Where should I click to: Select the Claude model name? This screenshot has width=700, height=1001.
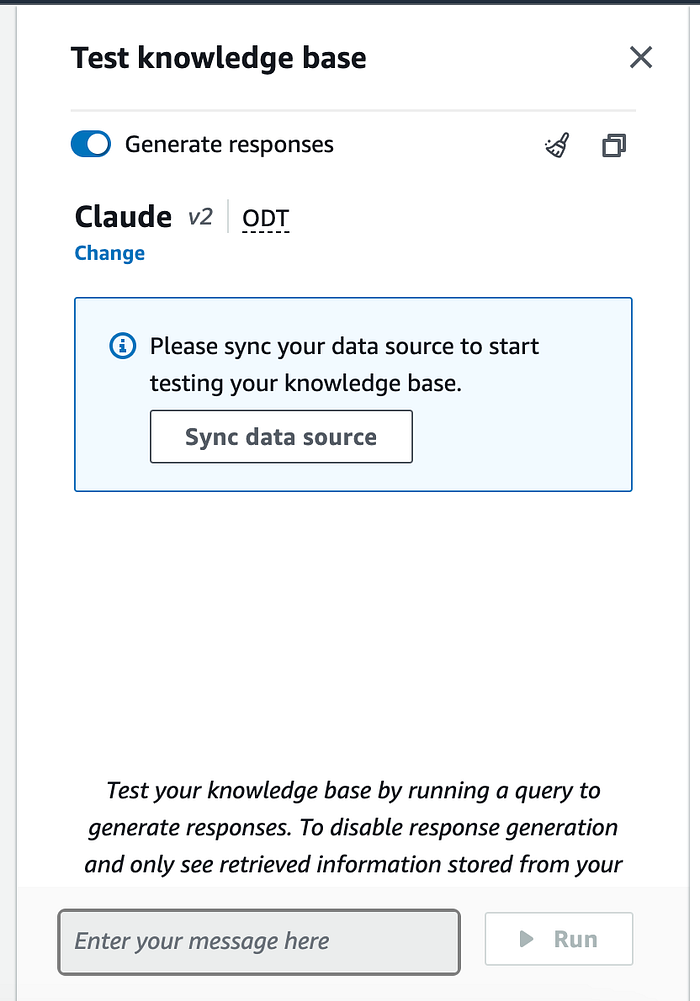point(123,217)
